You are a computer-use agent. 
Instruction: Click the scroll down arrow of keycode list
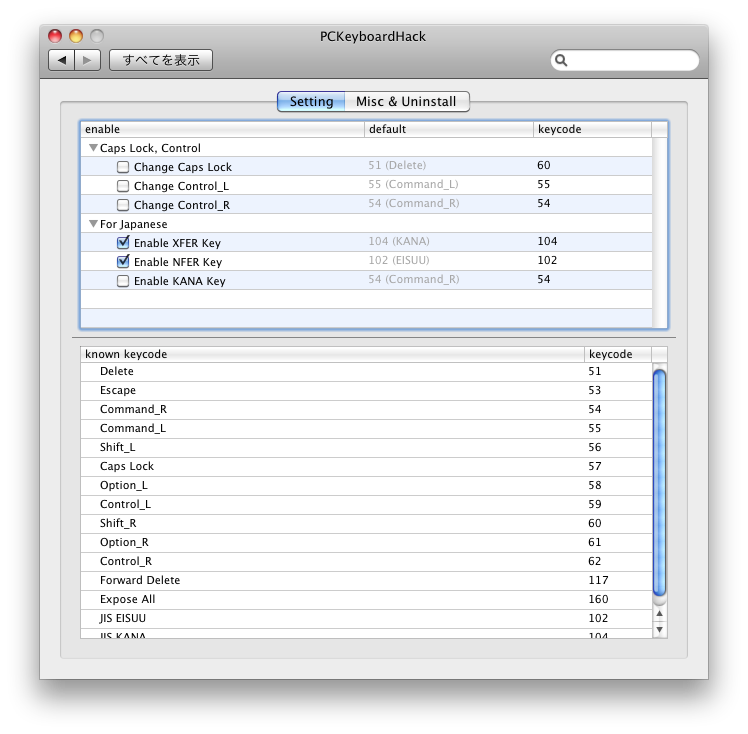pyautogui.click(x=659, y=630)
